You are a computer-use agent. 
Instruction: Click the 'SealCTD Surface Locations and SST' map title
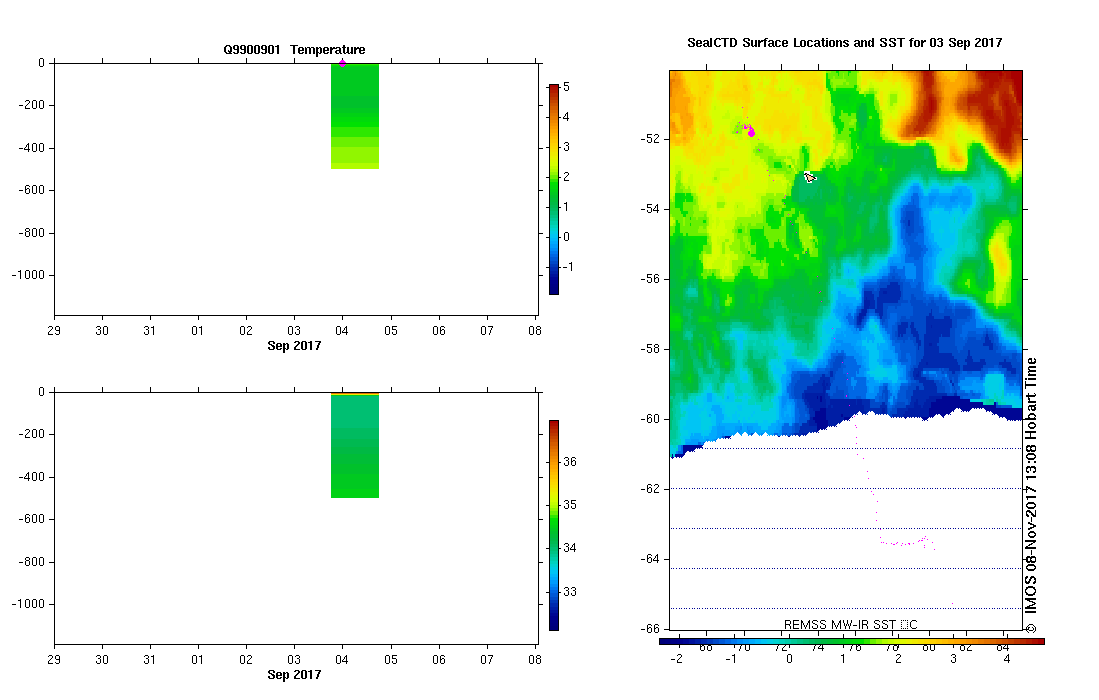845,43
